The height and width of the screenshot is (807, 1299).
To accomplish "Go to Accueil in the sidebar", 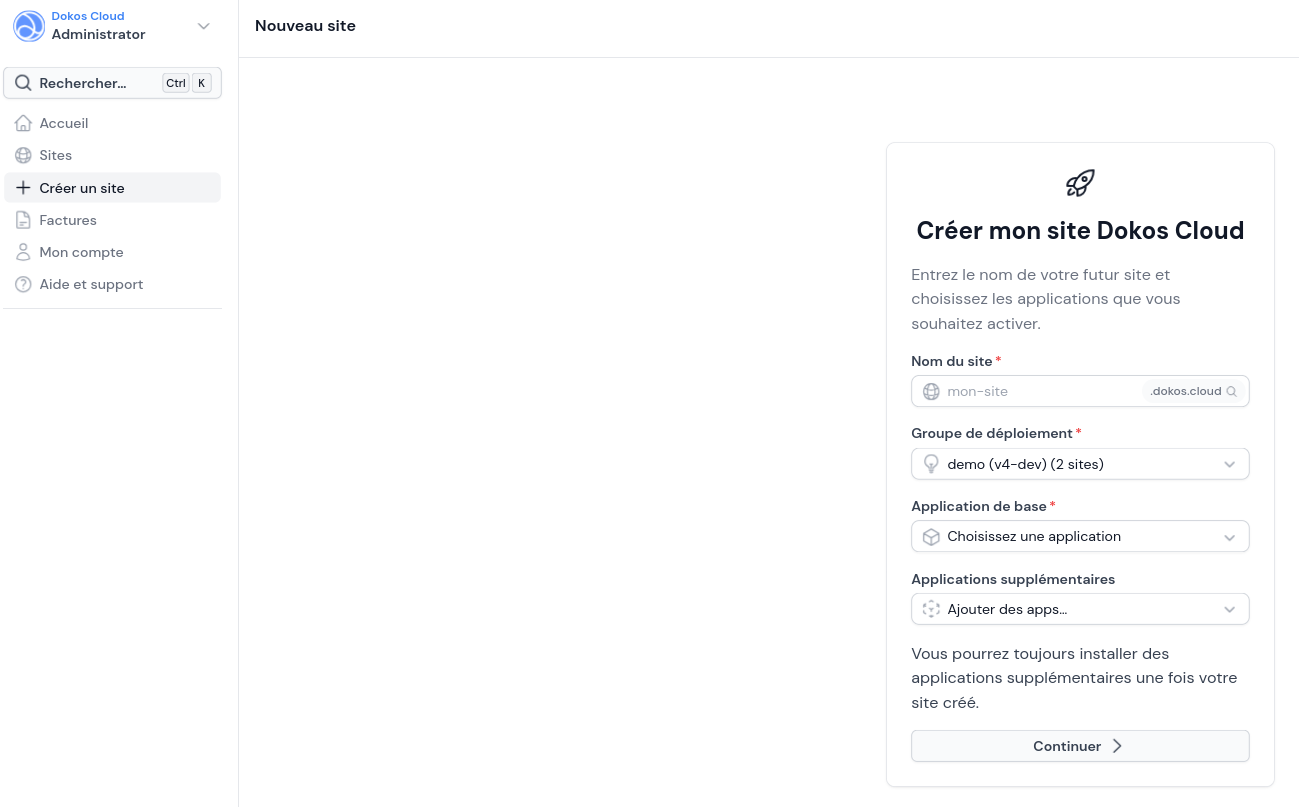I will tap(112, 123).
